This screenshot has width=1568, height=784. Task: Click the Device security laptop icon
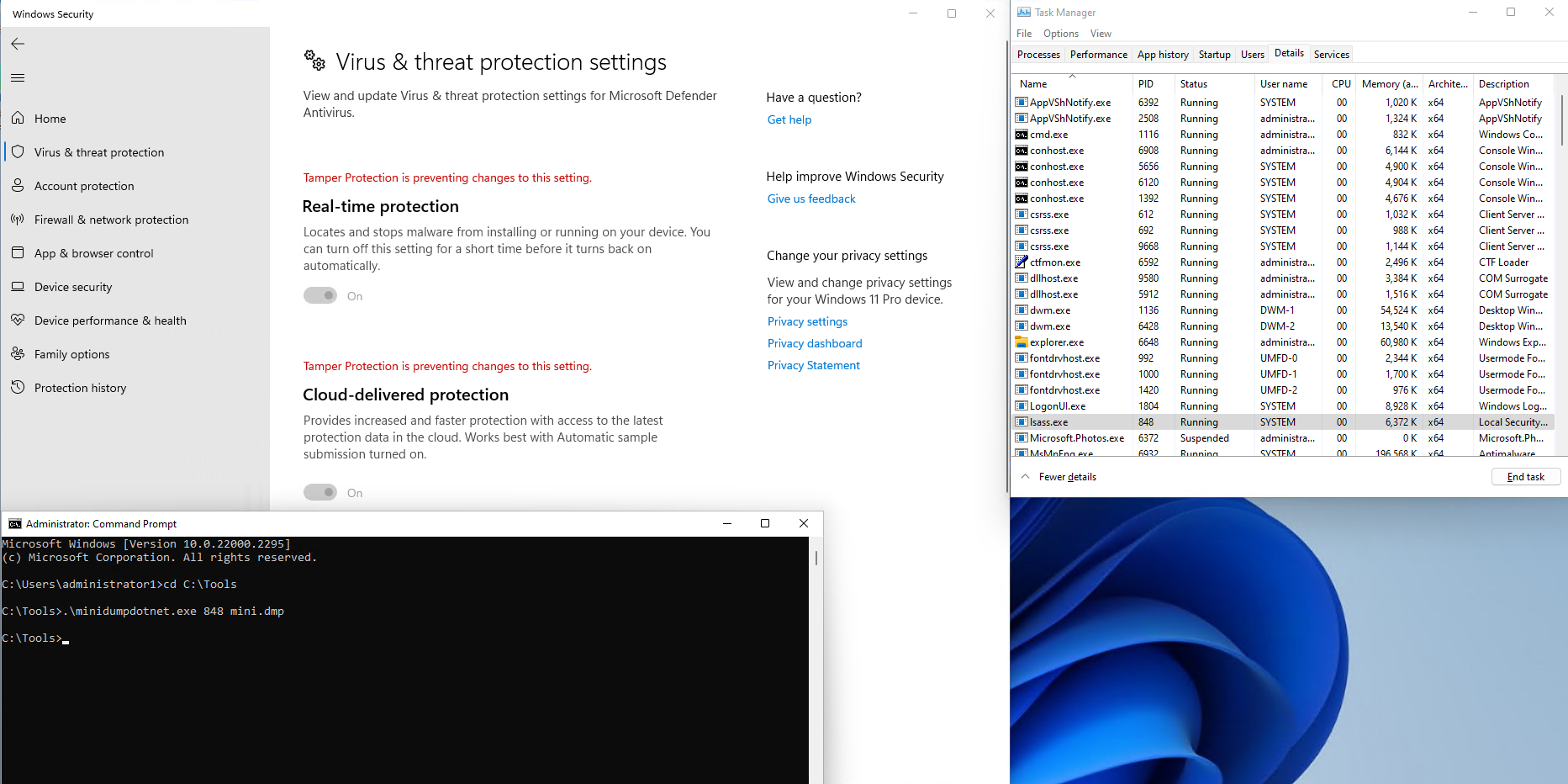pyautogui.click(x=18, y=286)
